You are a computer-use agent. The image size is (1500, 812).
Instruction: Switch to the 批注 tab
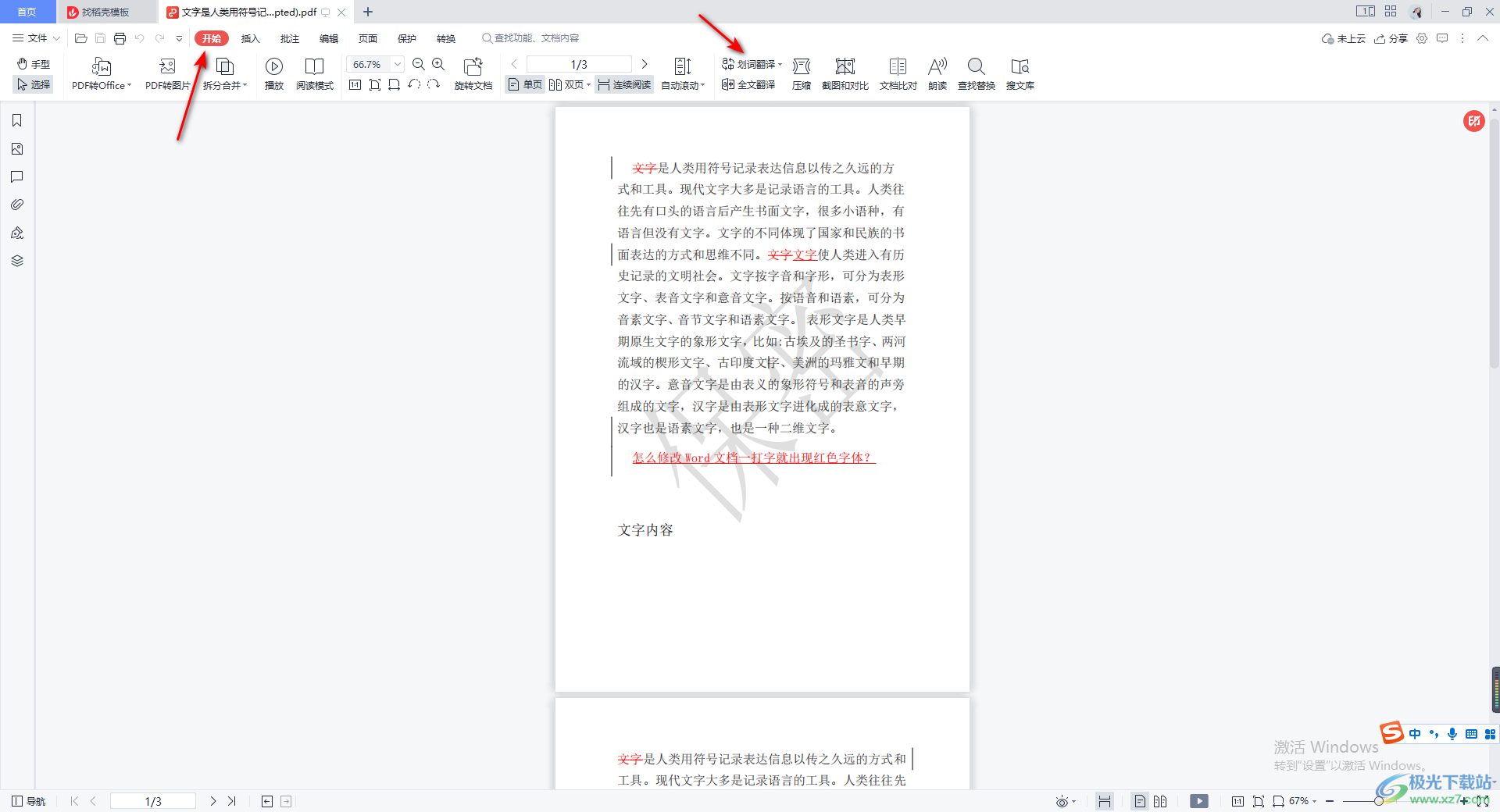290,38
